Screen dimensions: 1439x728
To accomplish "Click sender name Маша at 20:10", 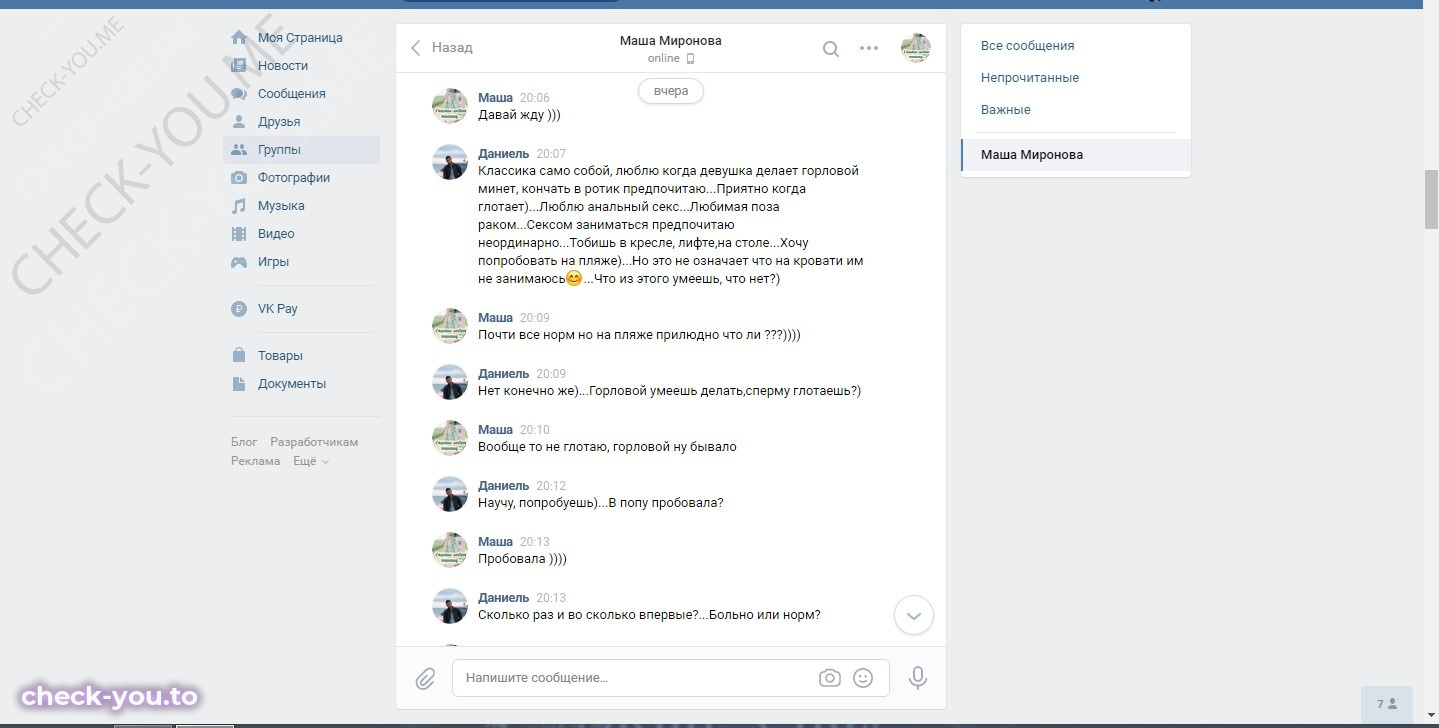I will click(x=495, y=430).
